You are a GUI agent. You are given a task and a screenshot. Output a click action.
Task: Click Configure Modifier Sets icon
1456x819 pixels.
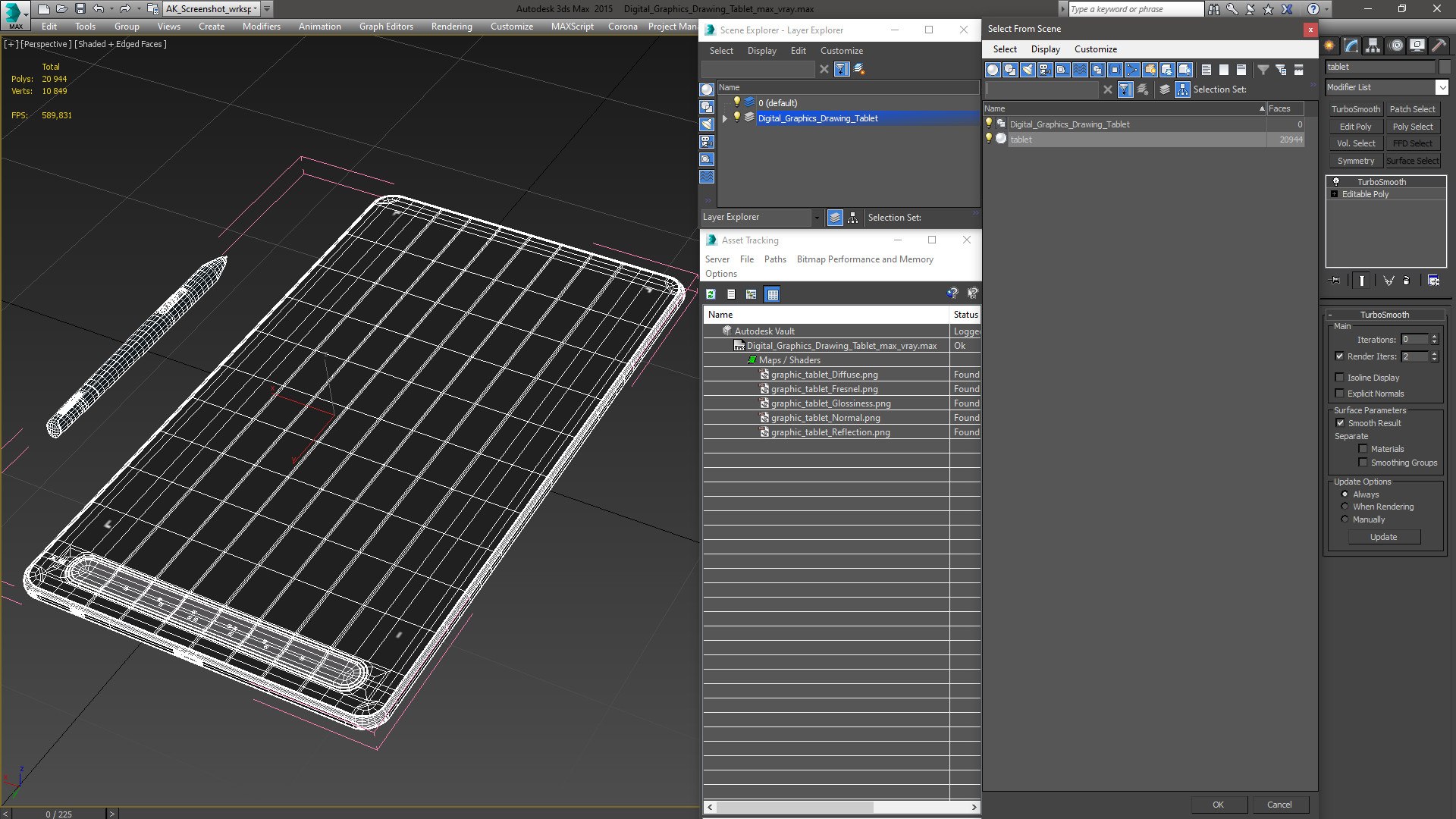[x=1433, y=281]
